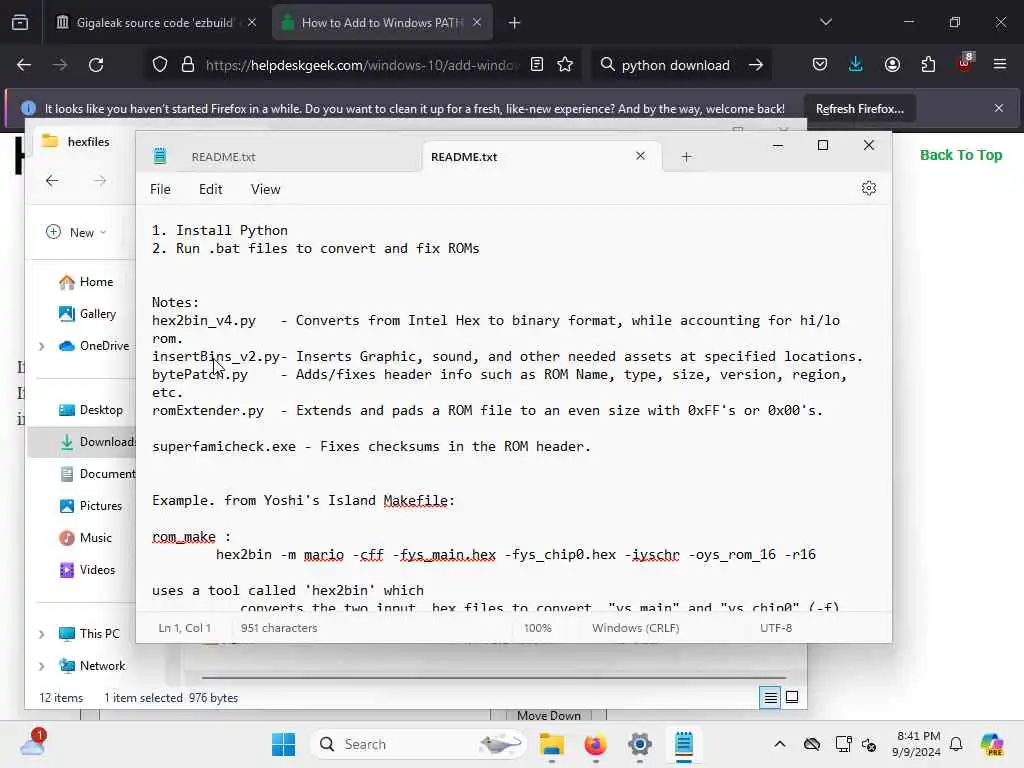
Task: Dismiss the Firefox refresh notification bar
Action: (x=999, y=108)
